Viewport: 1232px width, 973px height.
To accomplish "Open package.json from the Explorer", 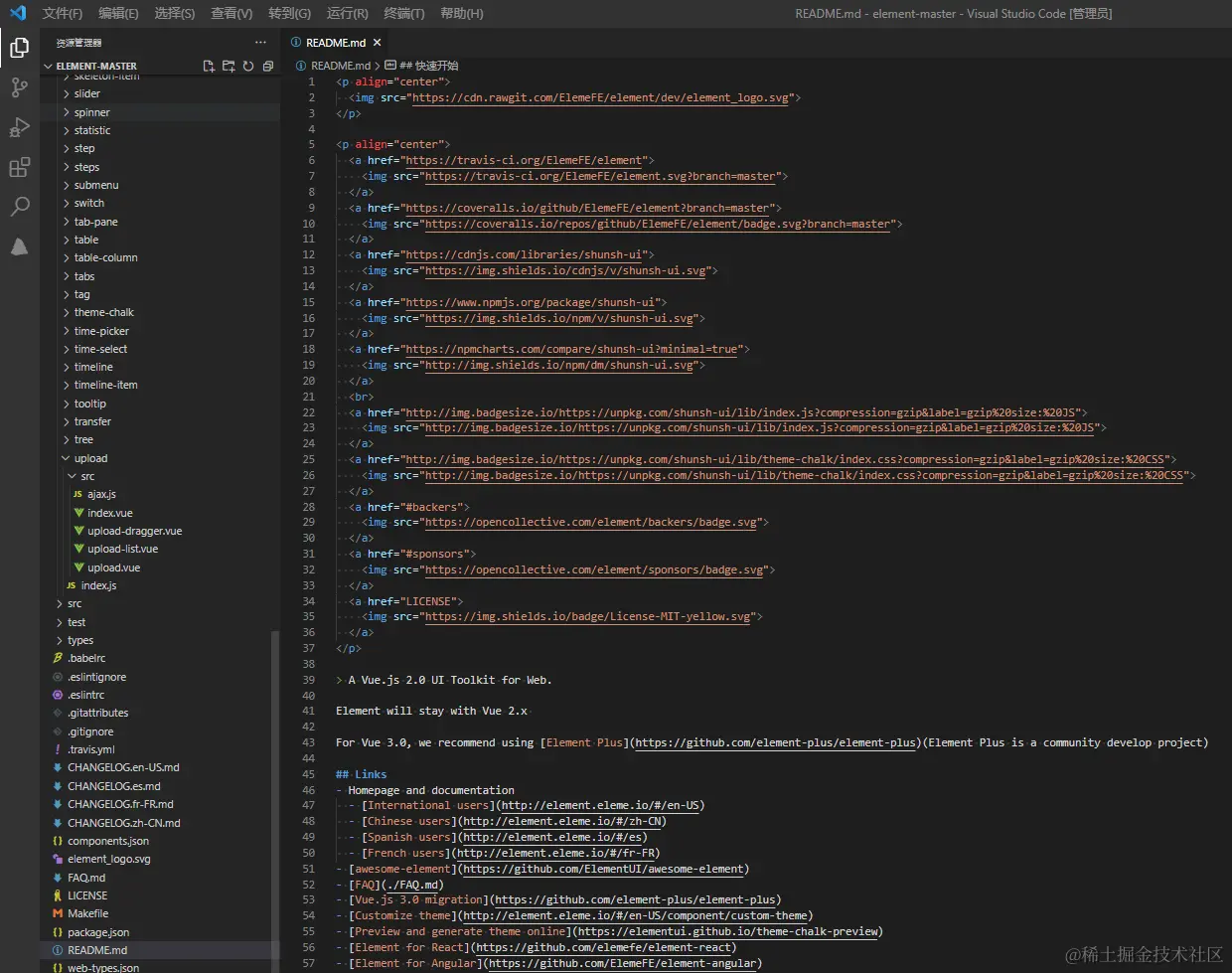I will pyautogui.click(x=98, y=932).
